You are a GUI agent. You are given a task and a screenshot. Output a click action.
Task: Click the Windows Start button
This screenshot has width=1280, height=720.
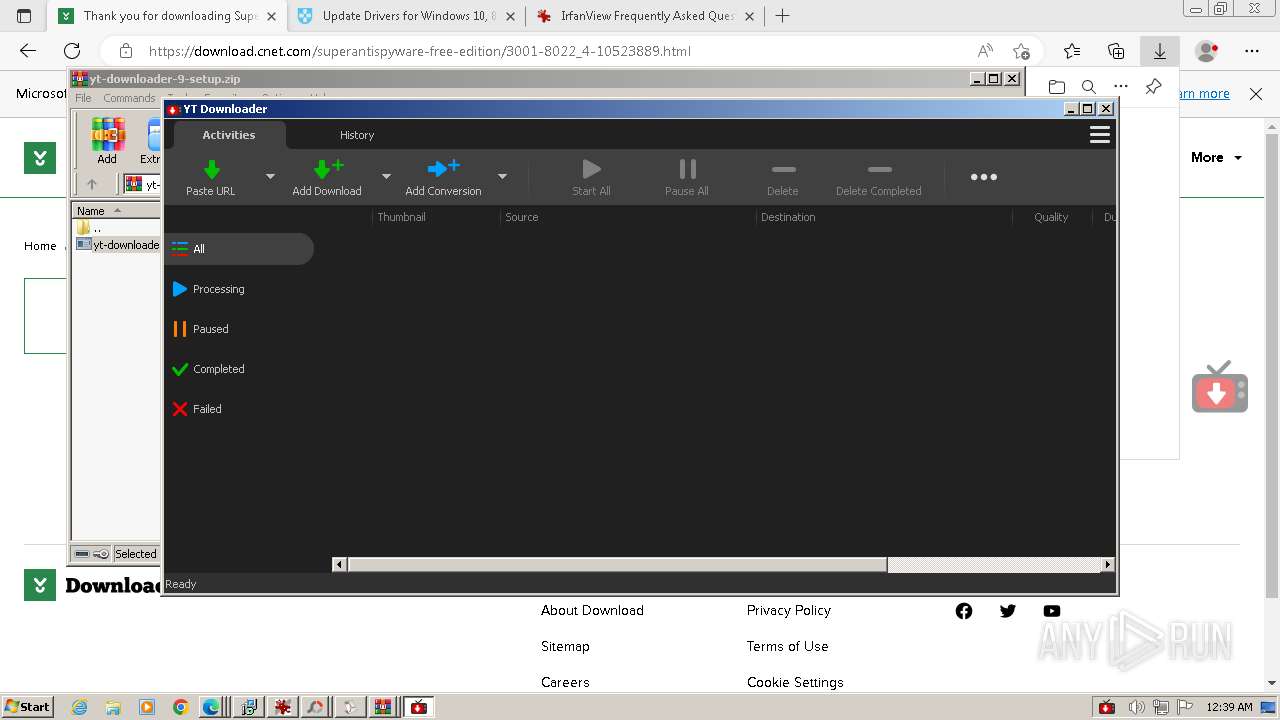coord(27,706)
